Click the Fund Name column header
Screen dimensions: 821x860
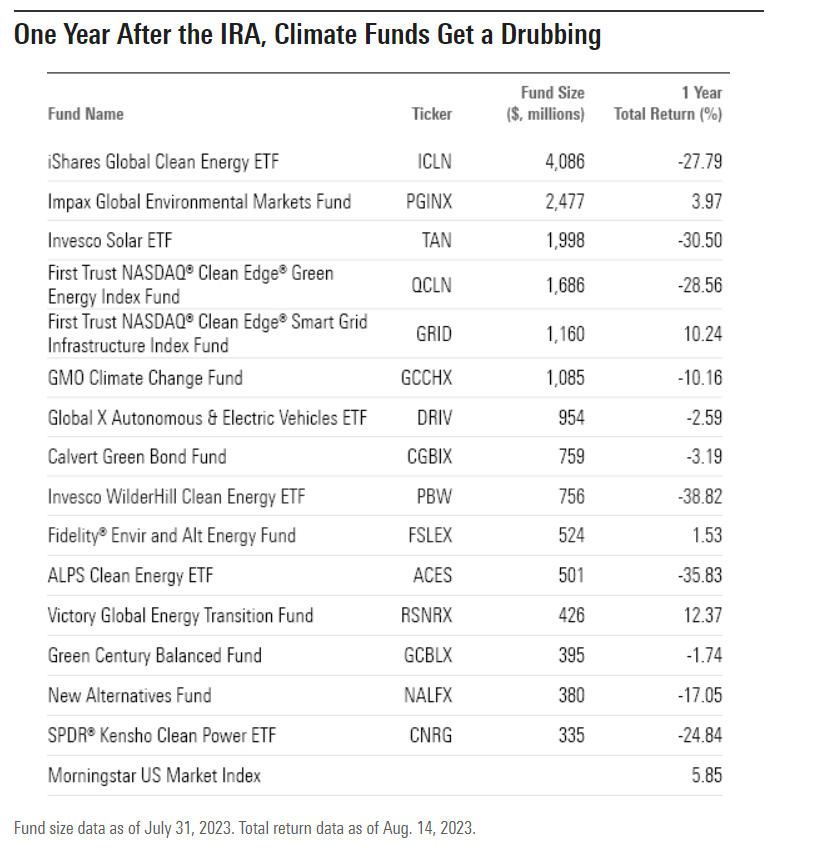coord(86,114)
